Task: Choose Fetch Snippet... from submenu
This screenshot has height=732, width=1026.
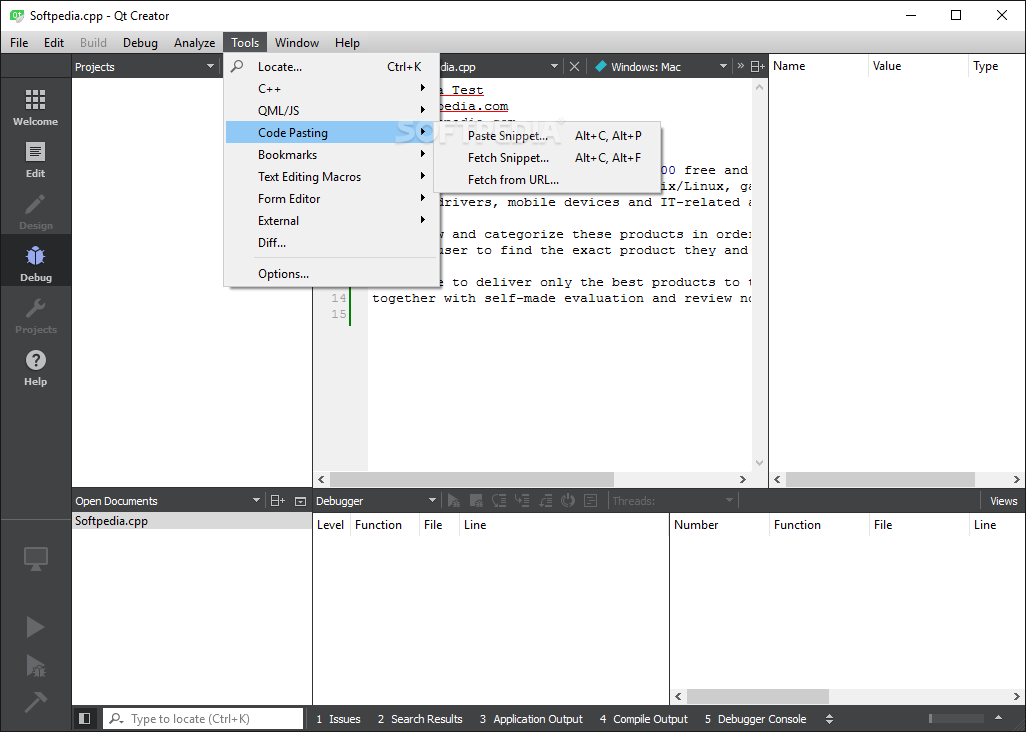Action: tap(547, 158)
